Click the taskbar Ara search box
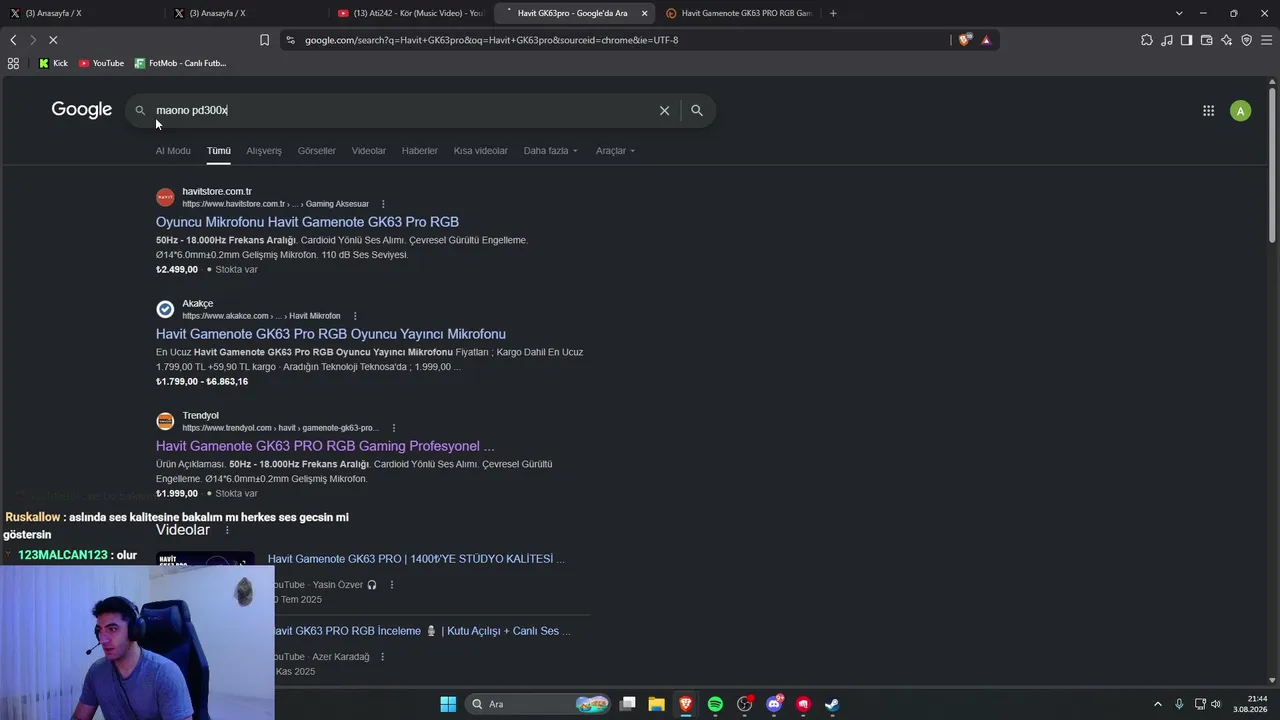 [x=538, y=704]
